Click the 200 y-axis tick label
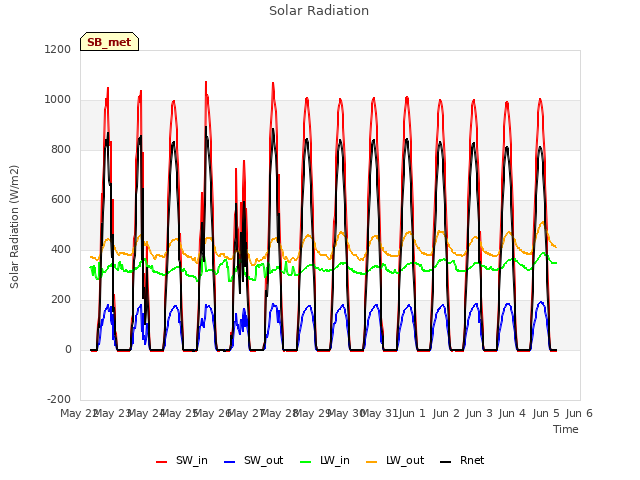The image size is (640, 480). pyautogui.click(x=61, y=300)
